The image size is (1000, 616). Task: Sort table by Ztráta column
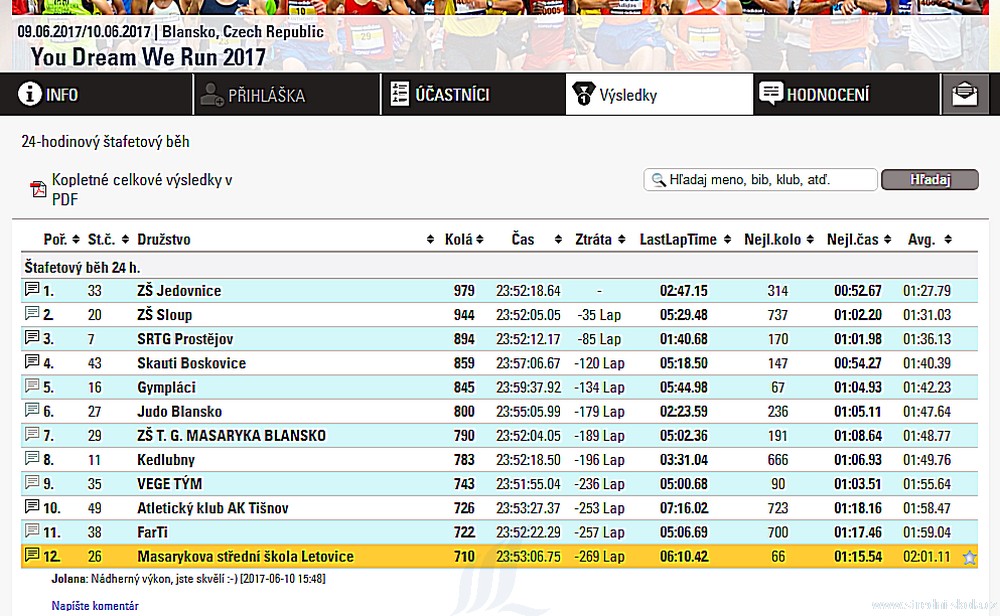[600, 239]
